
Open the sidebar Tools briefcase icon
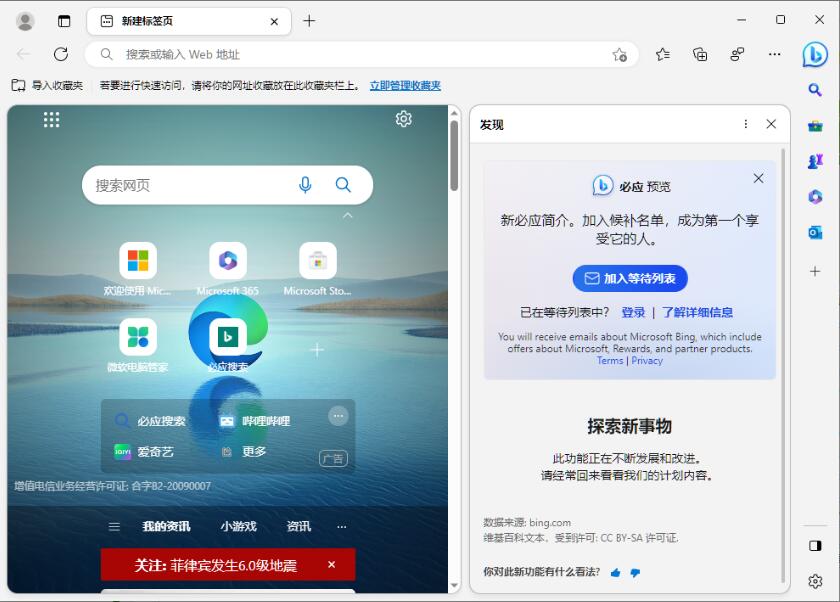pyautogui.click(x=815, y=126)
